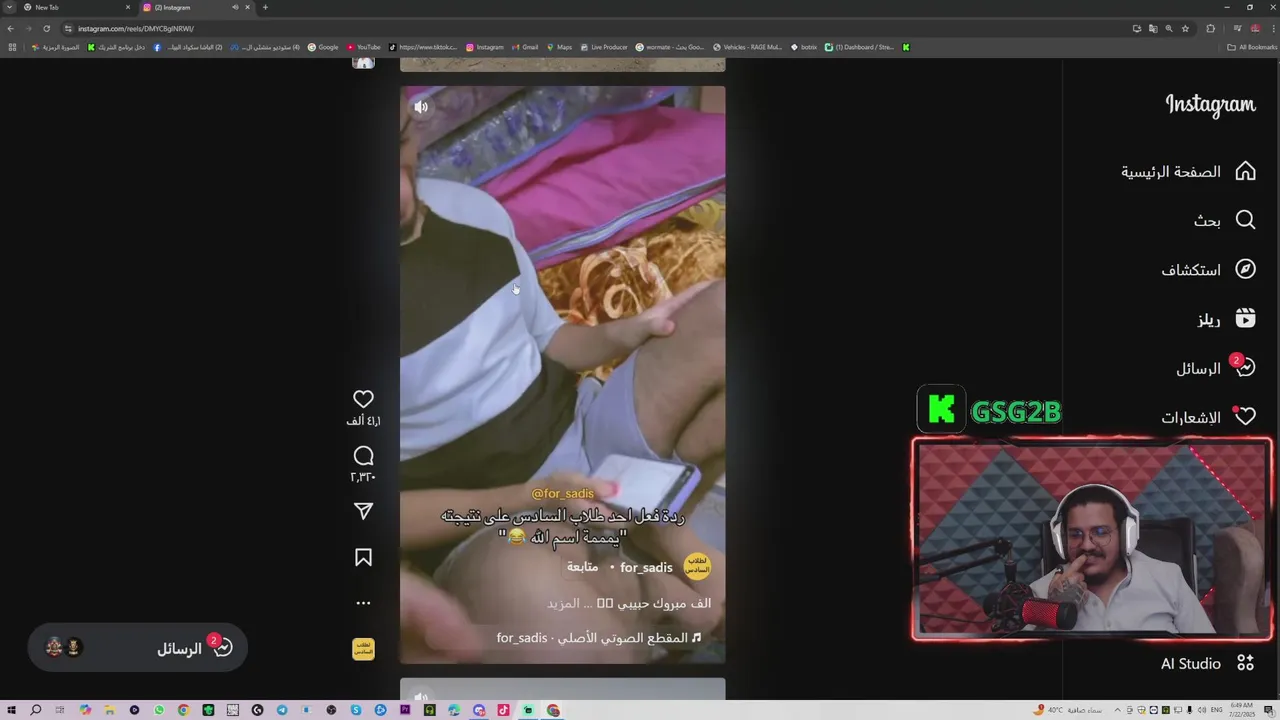Screen dimensions: 1280x720
Task: Close the Instagram browser tab
Action: [x=247, y=7]
